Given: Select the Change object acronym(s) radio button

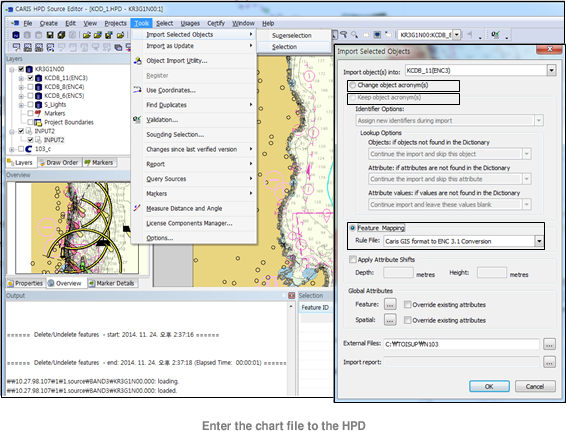Looking at the screenshot, I should (x=353, y=85).
